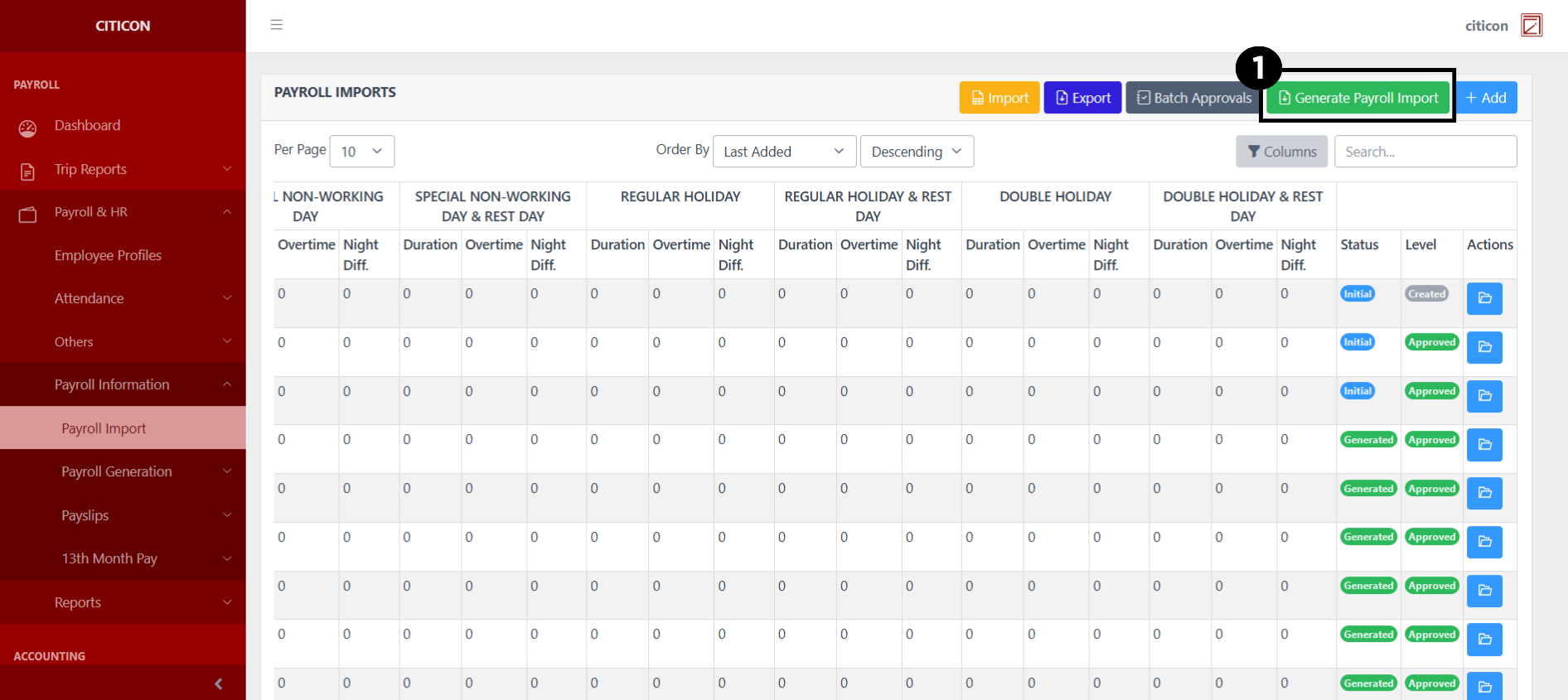Click the hamburger menu icon in header

pyautogui.click(x=277, y=25)
